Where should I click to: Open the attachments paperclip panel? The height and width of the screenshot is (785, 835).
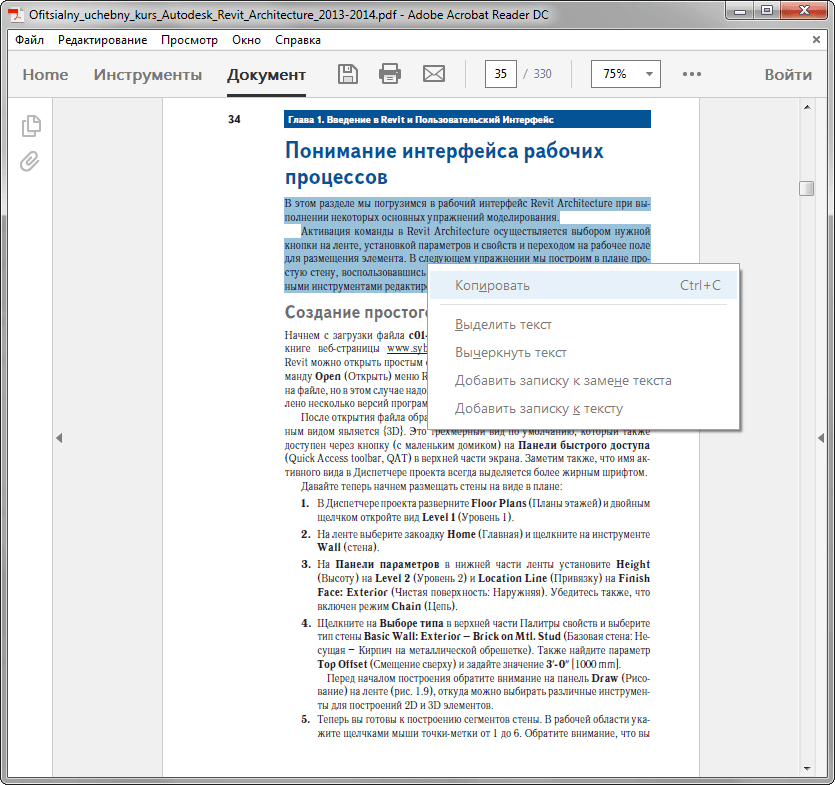click(x=30, y=161)
